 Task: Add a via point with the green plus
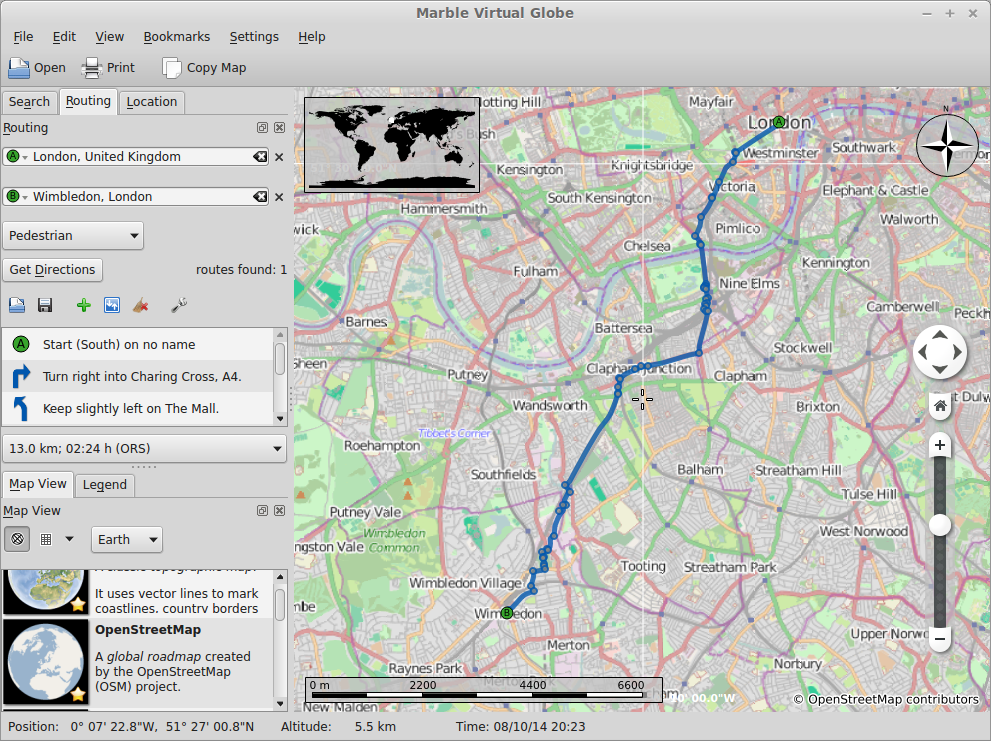[x=83, y=305]
